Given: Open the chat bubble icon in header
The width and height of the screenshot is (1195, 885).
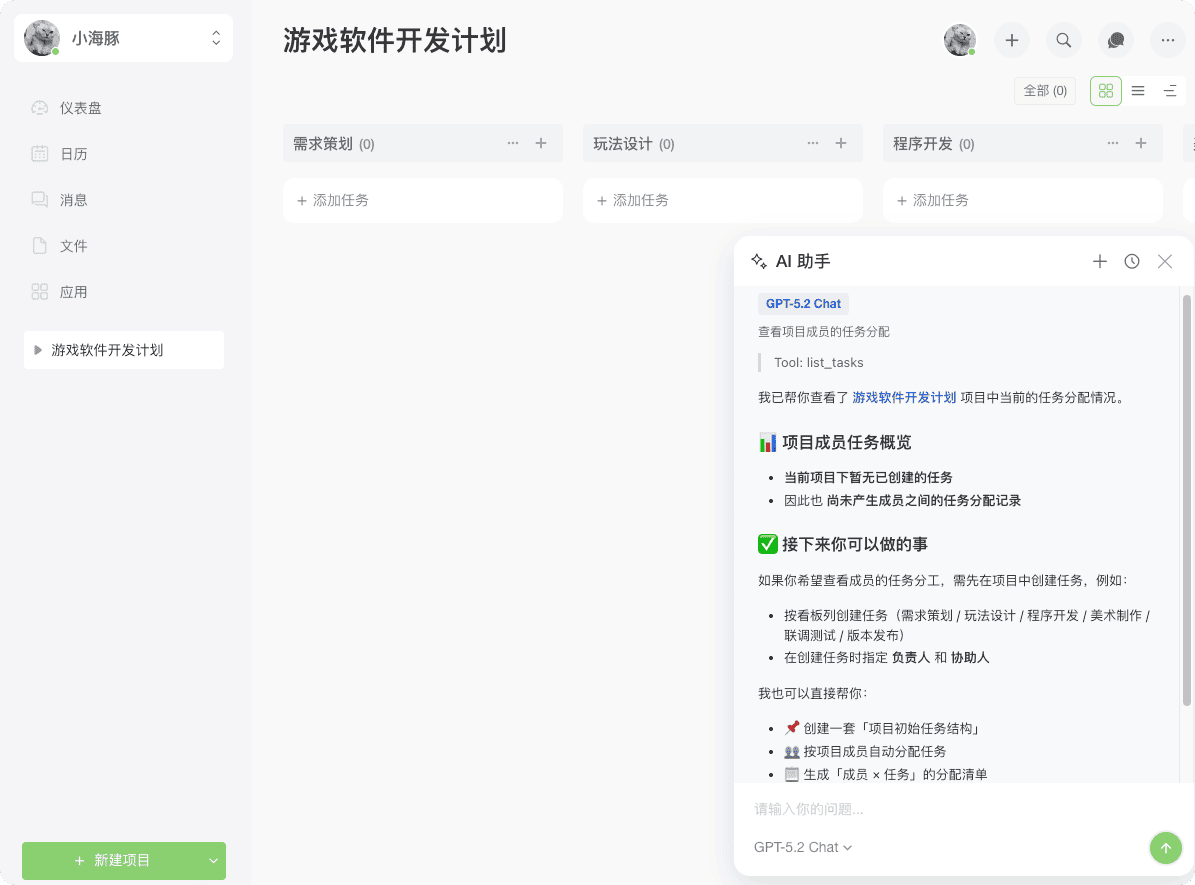Looking at the screenshot, I should pos(1116,40).
